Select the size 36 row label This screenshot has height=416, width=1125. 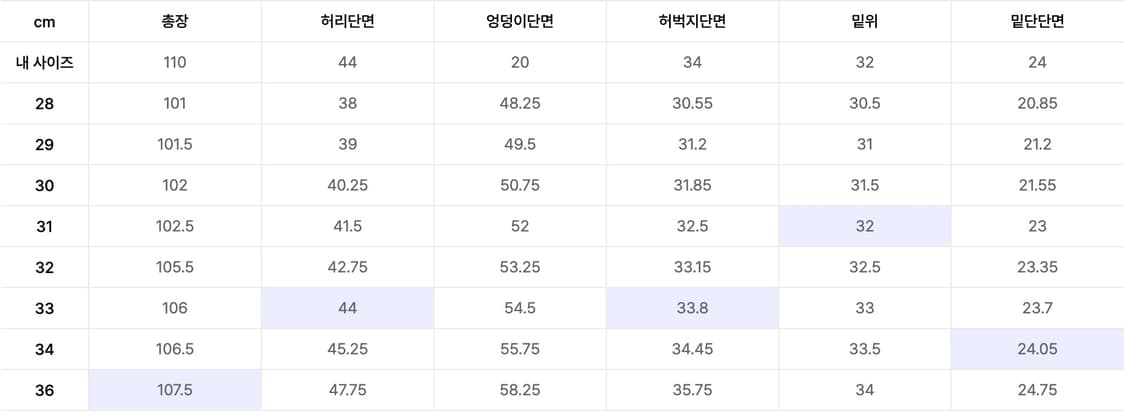point(44,390)
